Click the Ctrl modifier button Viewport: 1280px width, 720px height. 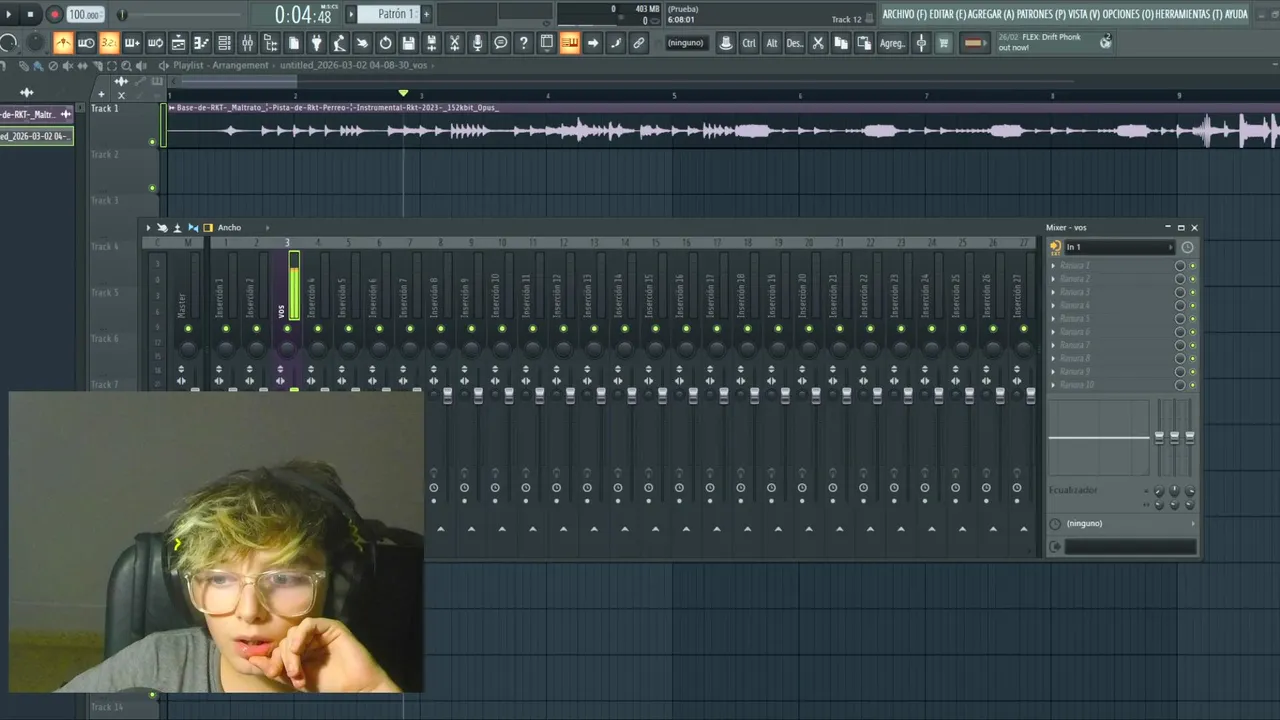click(x=749, y=43)
